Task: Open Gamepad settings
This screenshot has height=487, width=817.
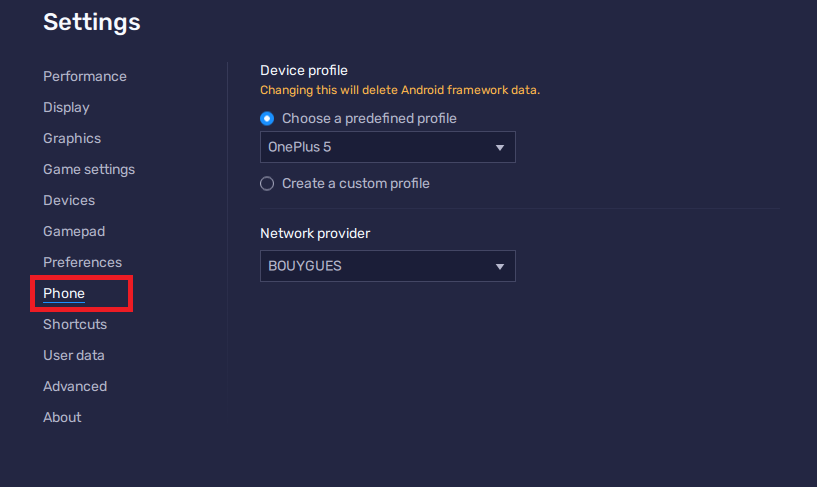Action: click(74, 231)
